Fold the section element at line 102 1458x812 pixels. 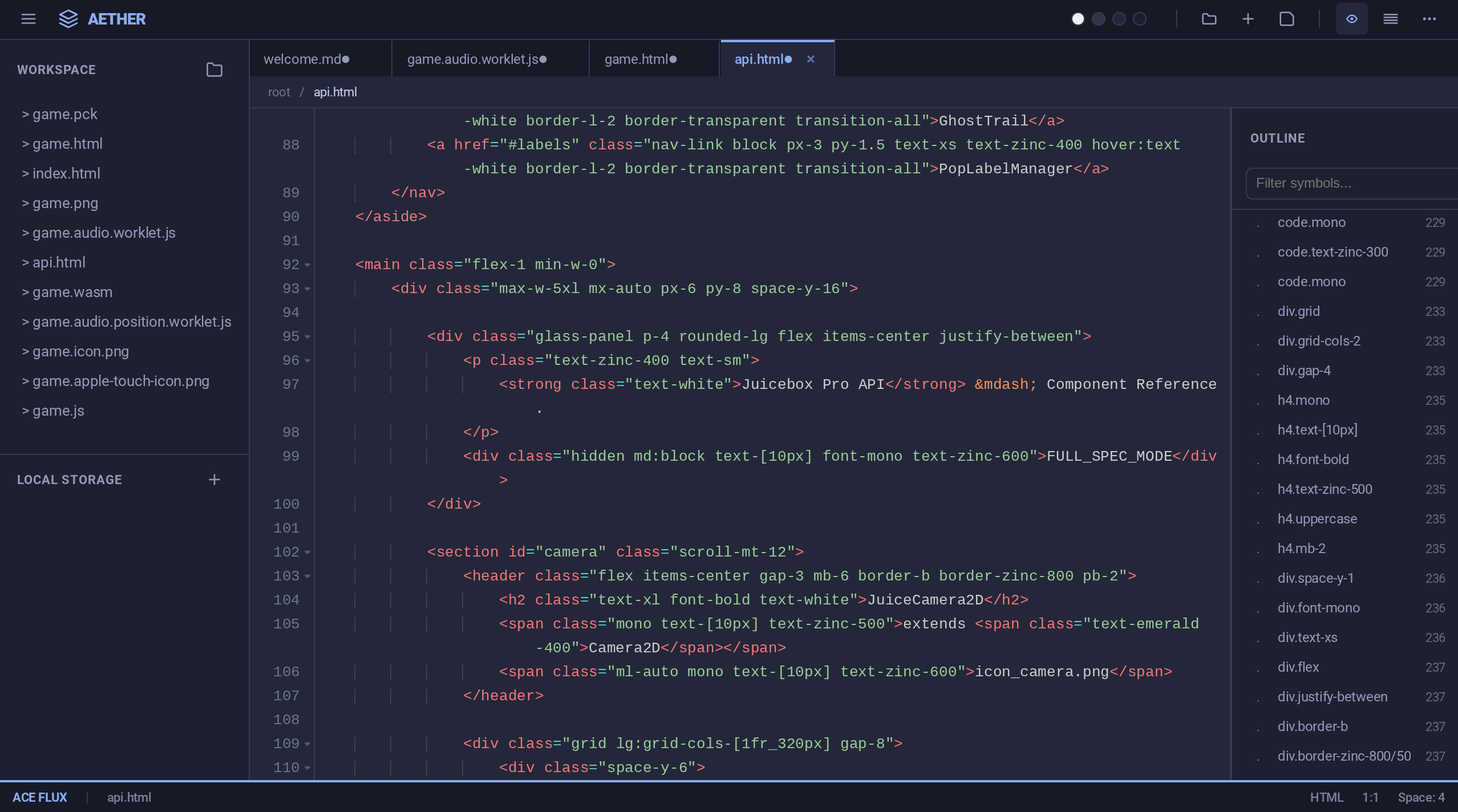click(307, 553)
